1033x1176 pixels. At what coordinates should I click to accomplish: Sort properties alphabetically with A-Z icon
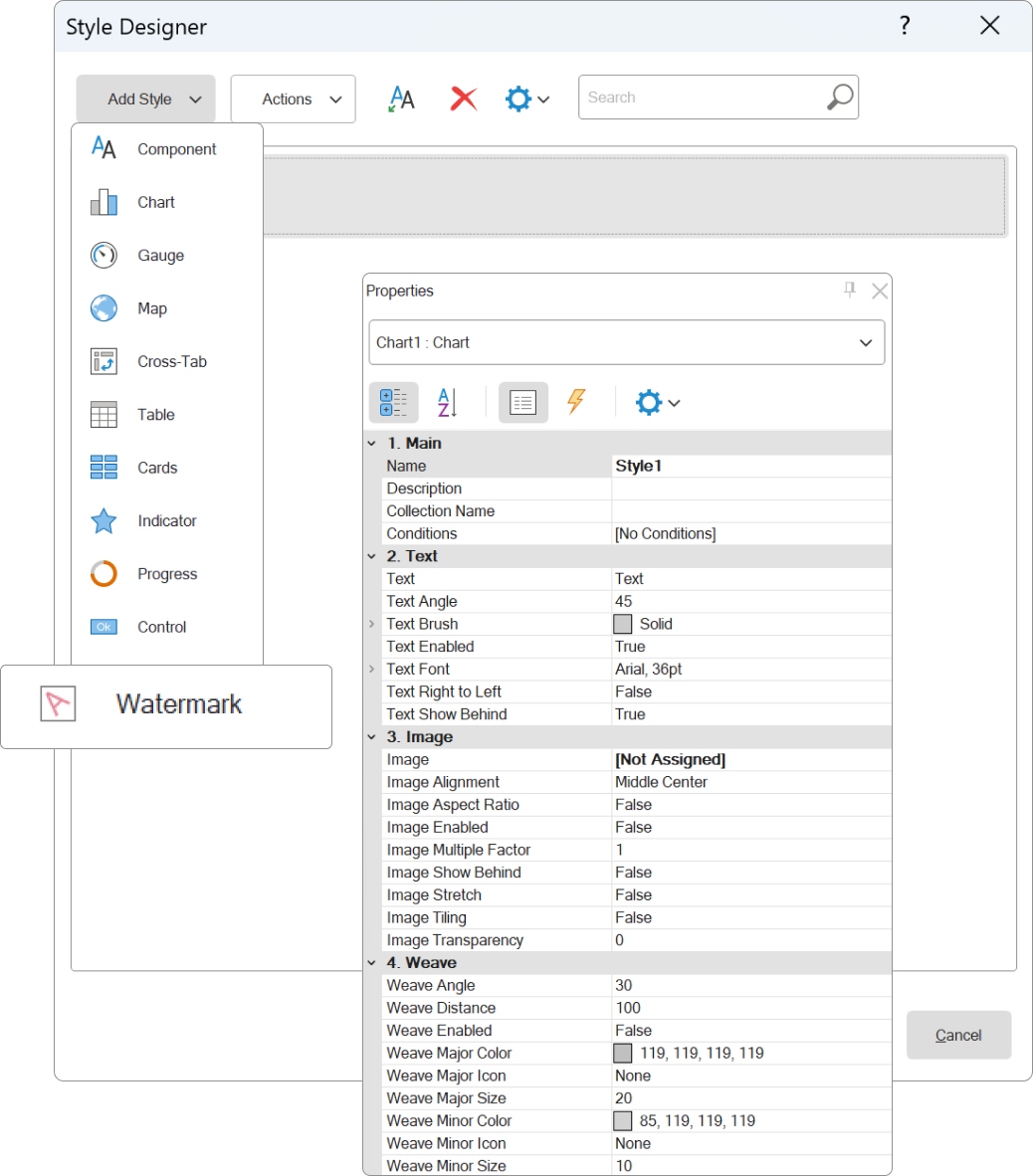(448, 403)
